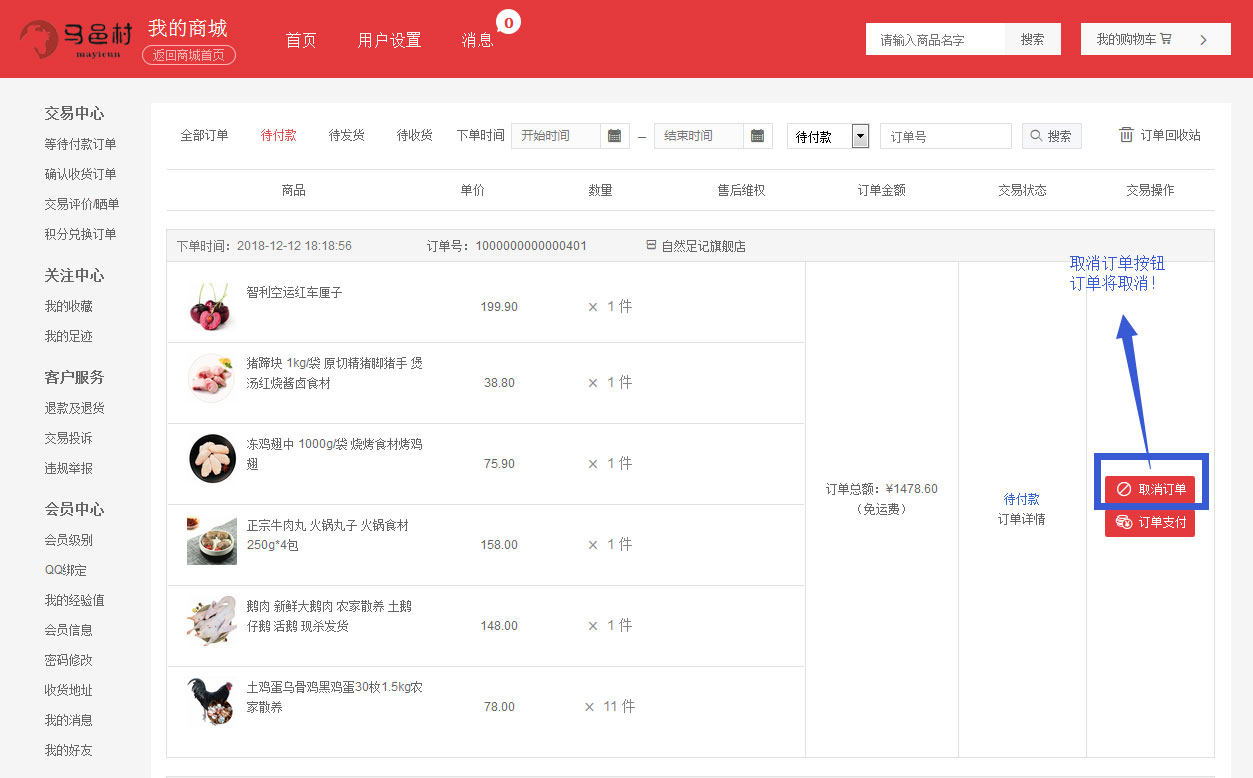This screenshot has width=1253, height=778.
Task: Click the goose meat product thumbnail
Action: point(212,621)
